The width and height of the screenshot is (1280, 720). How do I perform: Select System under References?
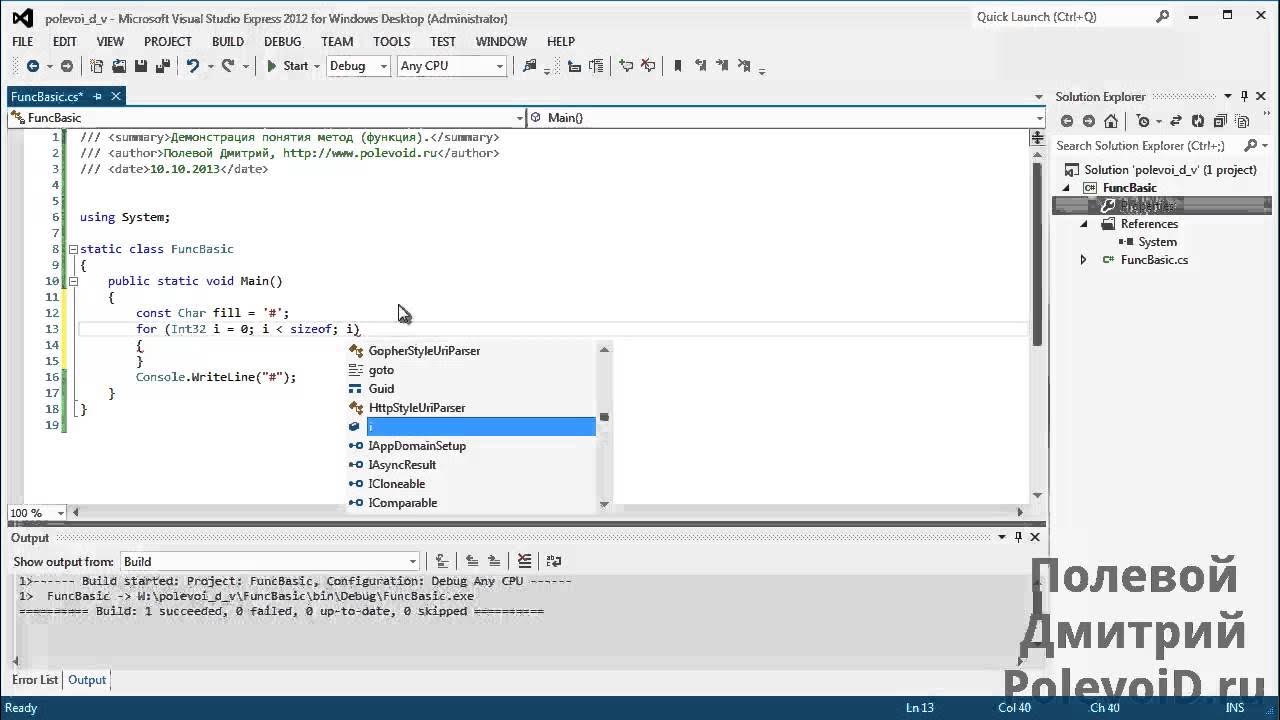[1157, 242]
